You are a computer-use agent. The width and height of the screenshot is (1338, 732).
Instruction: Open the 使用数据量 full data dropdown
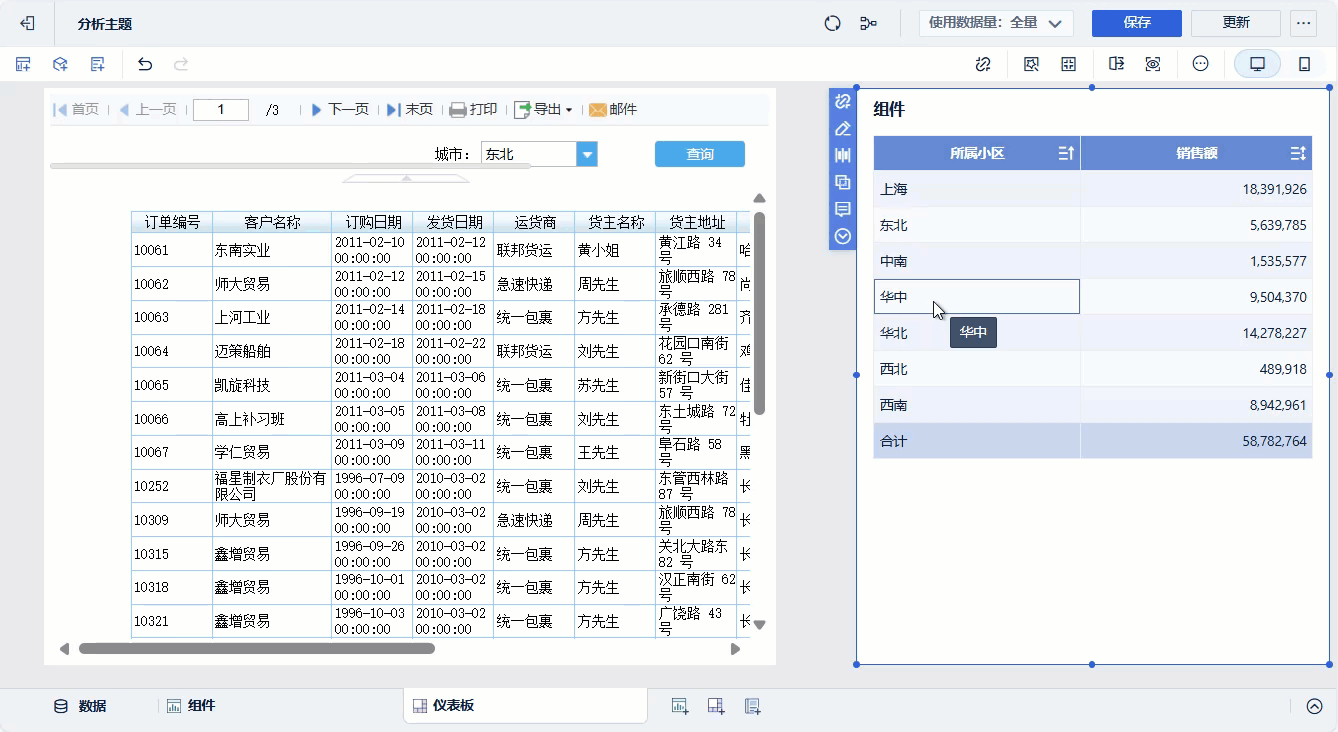[996, 22]
